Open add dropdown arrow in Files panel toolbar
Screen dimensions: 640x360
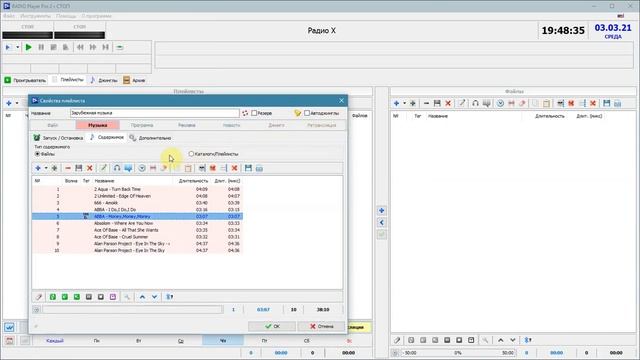(x=404, y=103)
